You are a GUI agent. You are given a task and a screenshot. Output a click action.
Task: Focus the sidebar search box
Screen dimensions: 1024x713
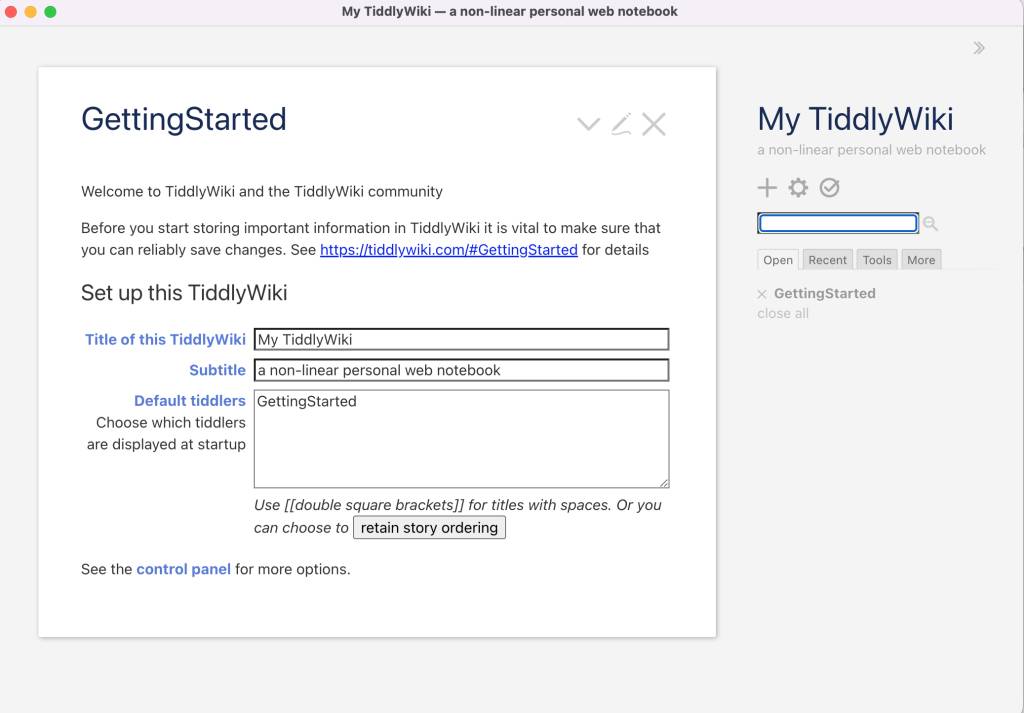click(x=838, y=223)
